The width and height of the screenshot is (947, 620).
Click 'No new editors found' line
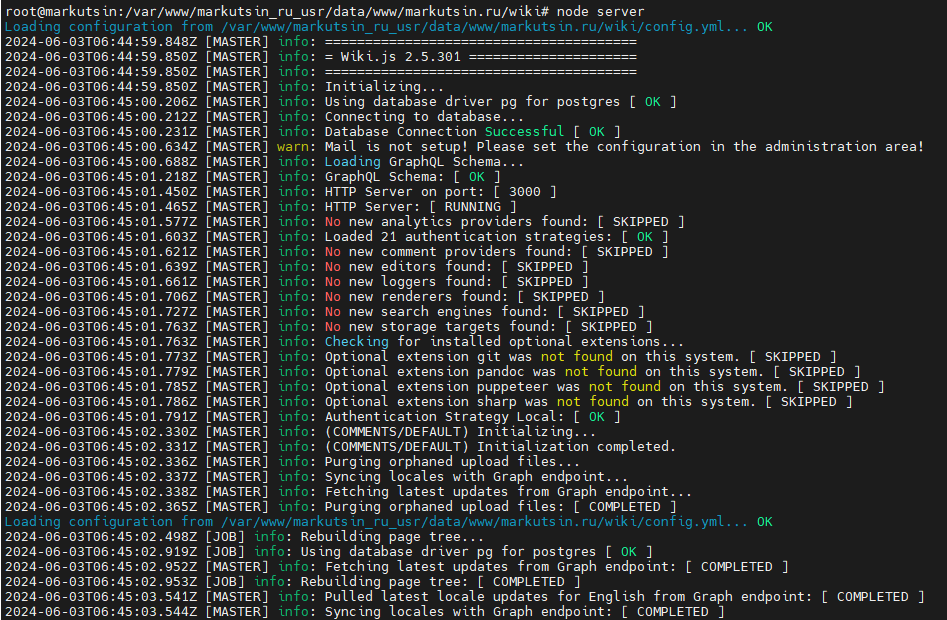coord(297,267)
